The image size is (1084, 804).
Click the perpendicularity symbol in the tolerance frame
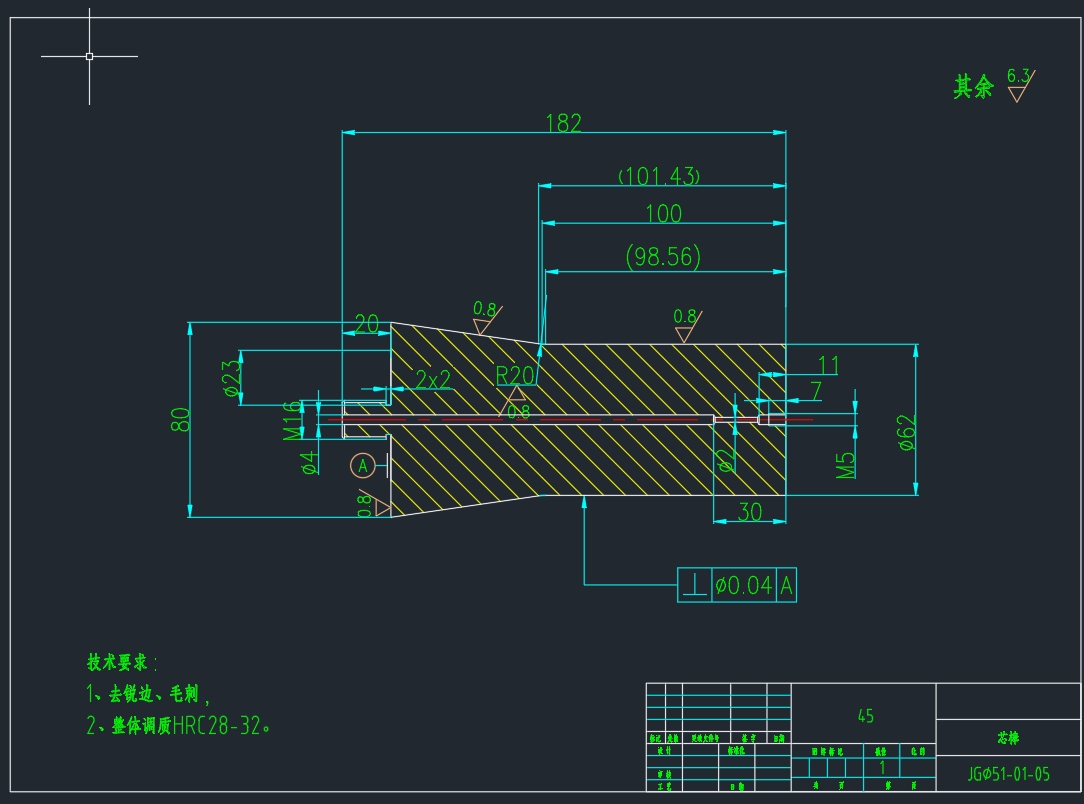tap(694, 586)
